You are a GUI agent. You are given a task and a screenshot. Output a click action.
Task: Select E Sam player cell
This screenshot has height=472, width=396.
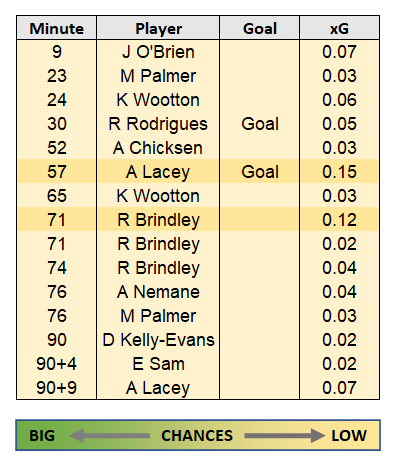click(x=158, y=364)
